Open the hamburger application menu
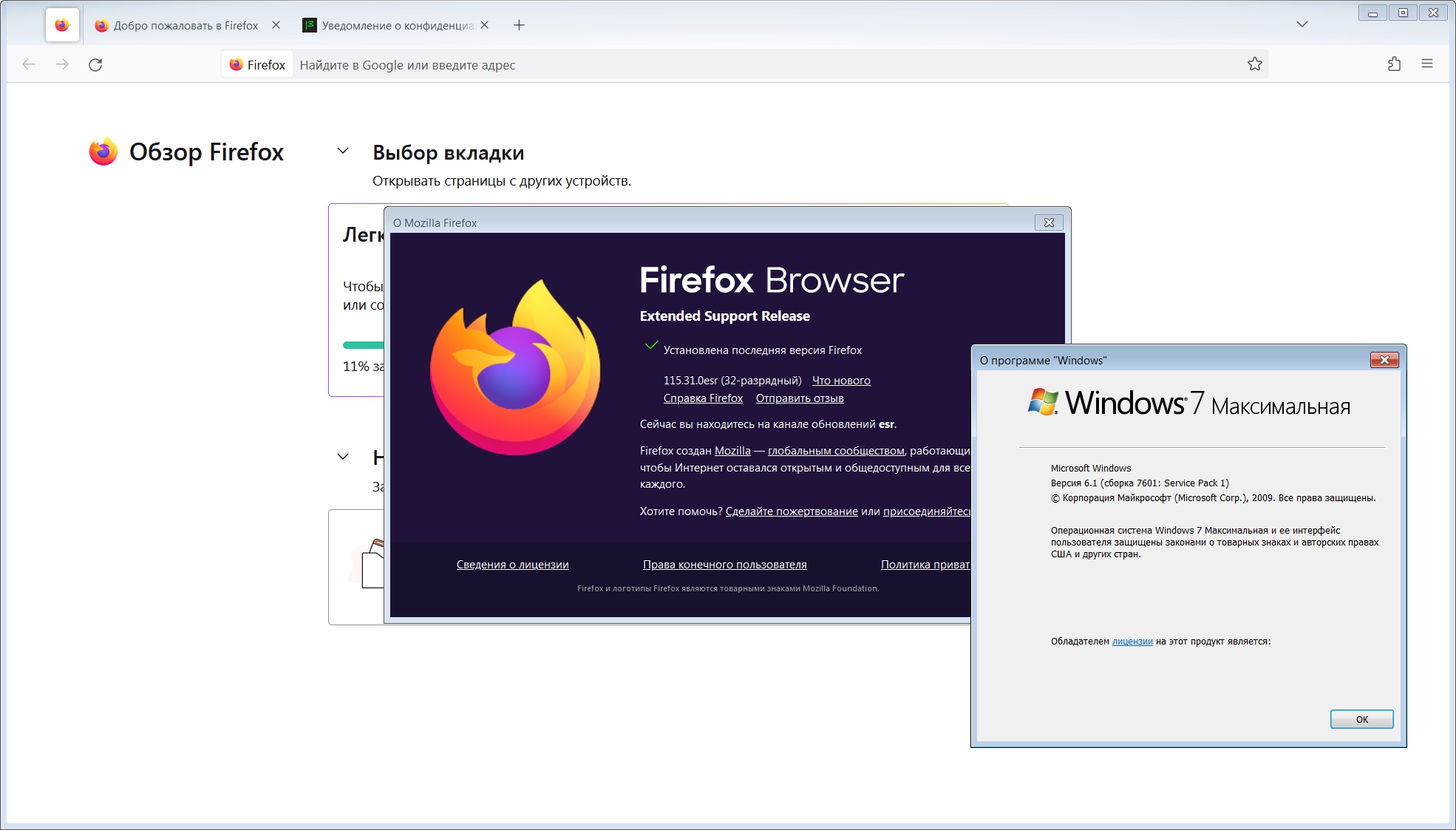 click(1427, 64)
